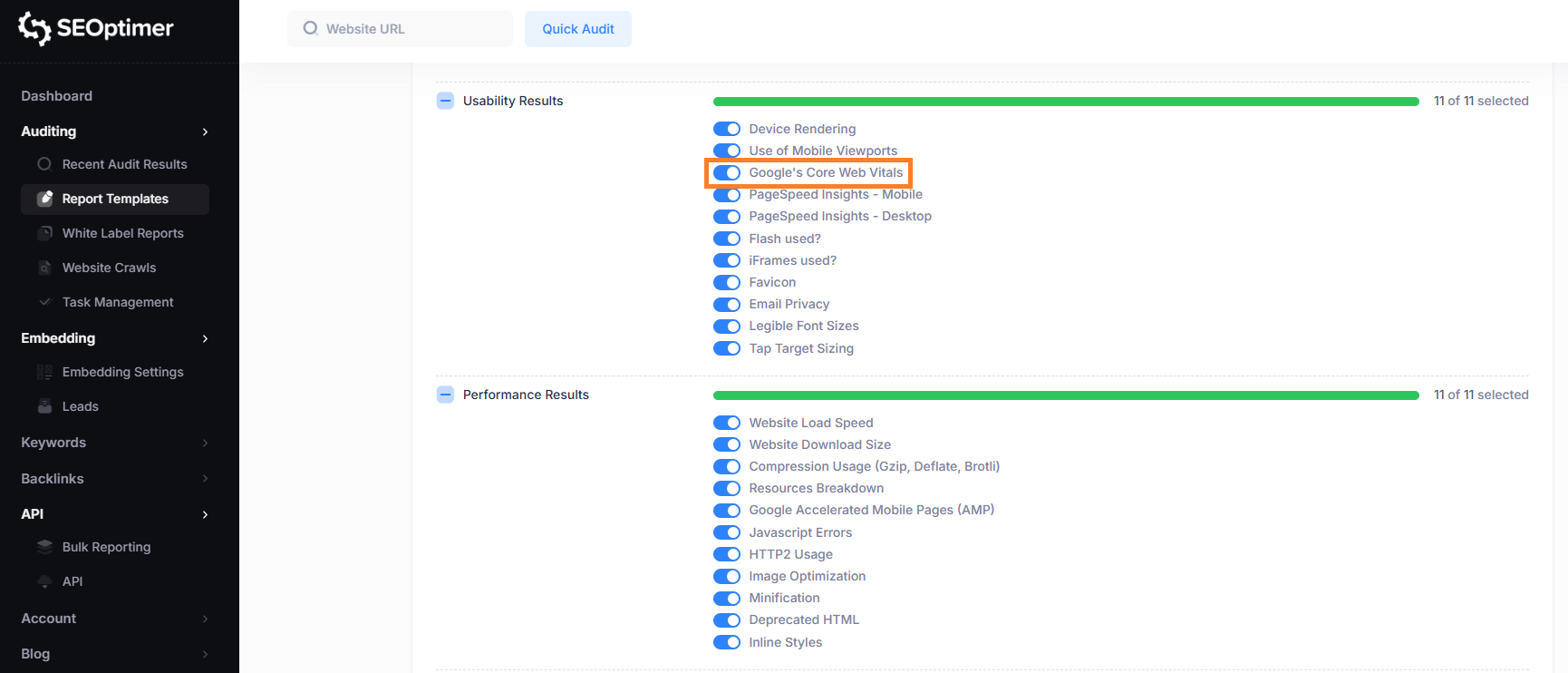Collapse the Performance Results section
This screenshot has width=1568, height=673.
point(445,395)
